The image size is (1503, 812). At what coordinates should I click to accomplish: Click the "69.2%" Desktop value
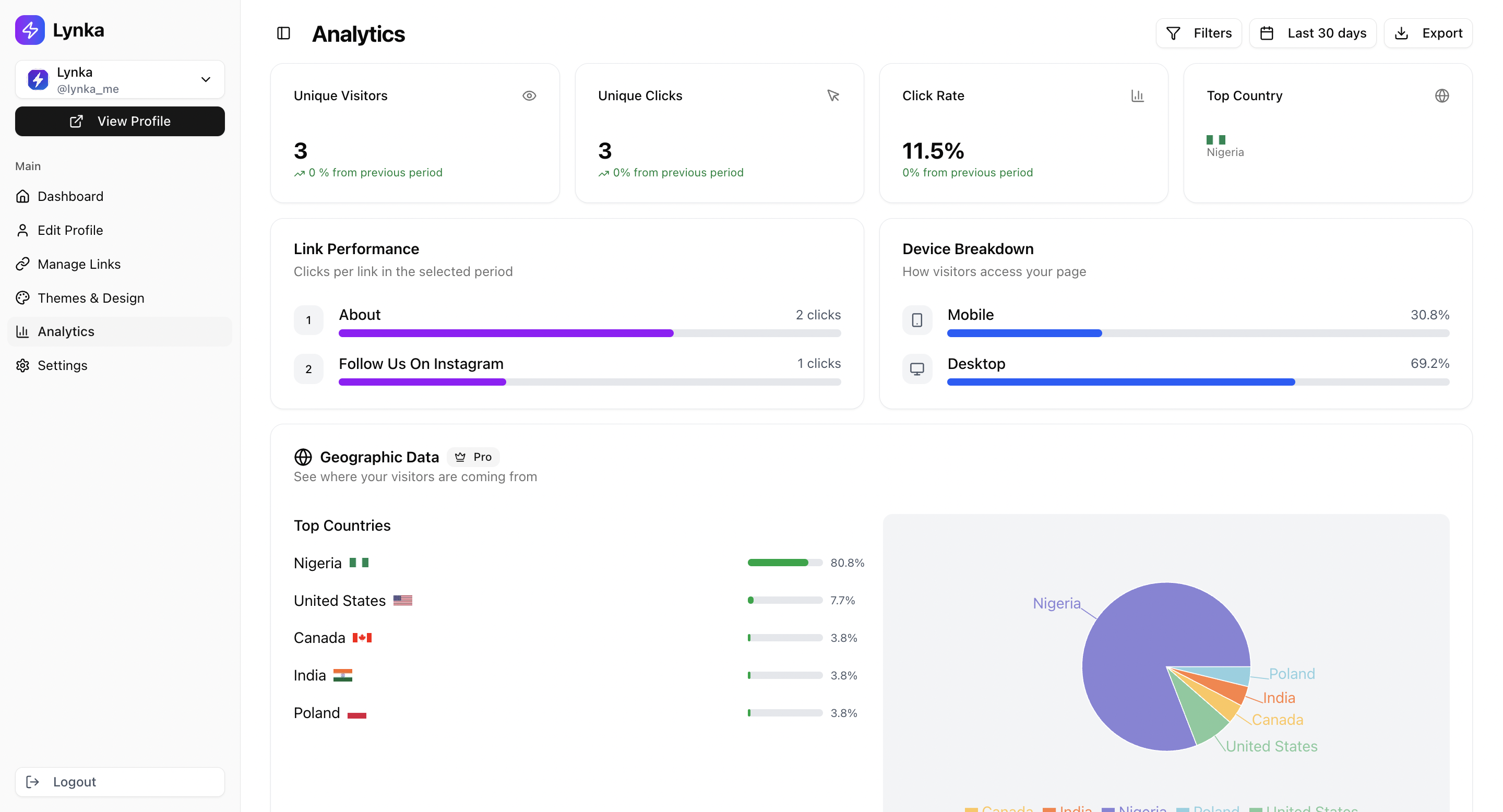pos(1429,363)
